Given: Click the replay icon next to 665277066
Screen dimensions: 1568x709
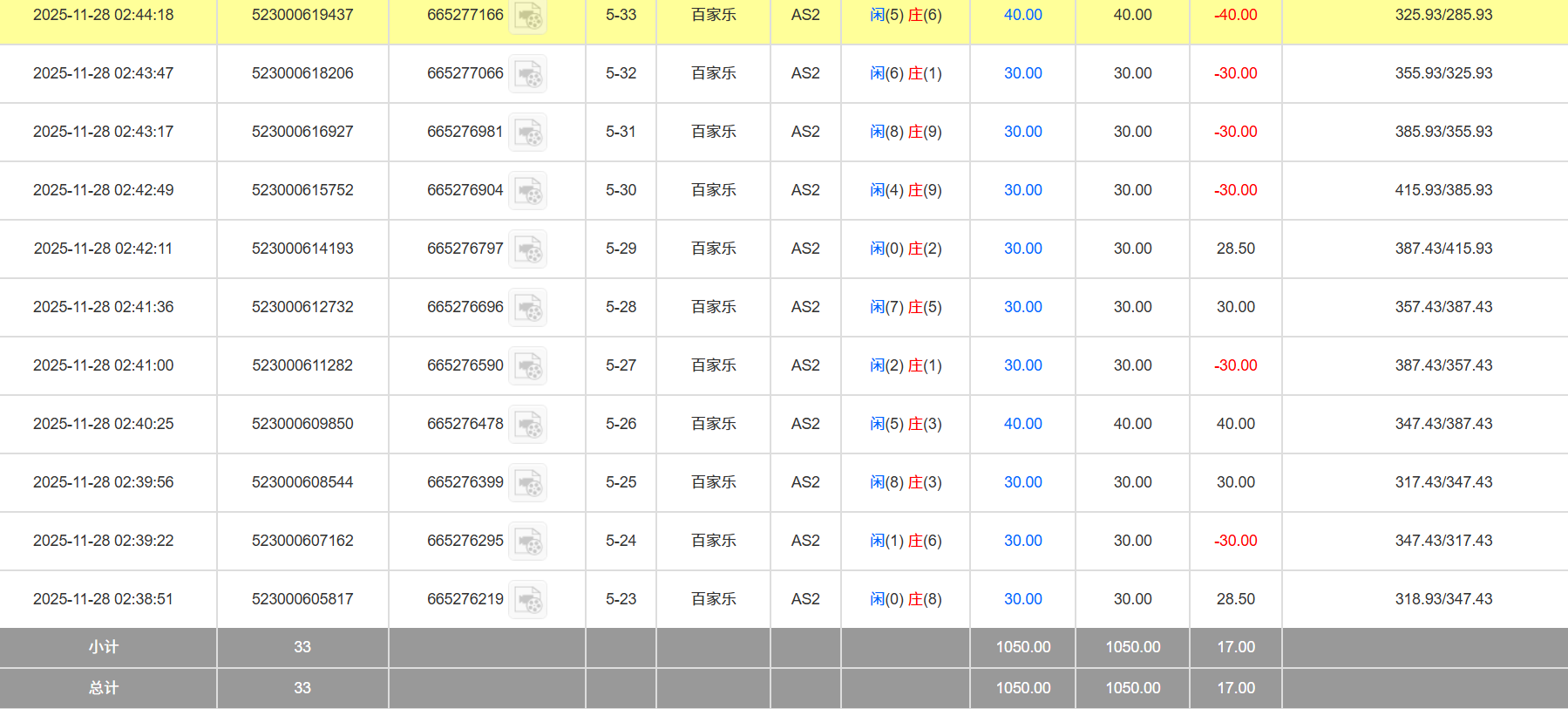Looking at the screenshot, I should (528, 74).
